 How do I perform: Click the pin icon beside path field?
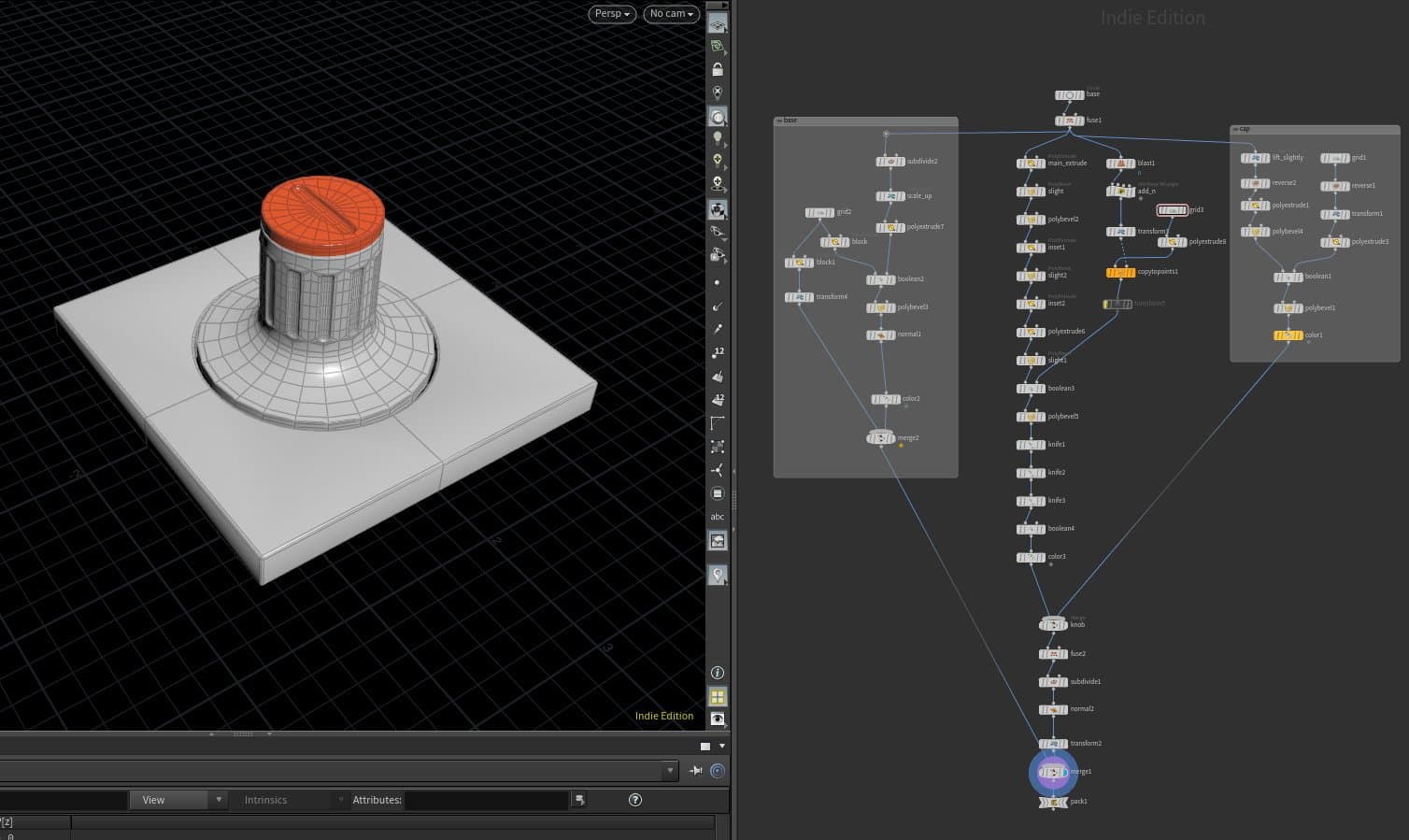(695, 771)
